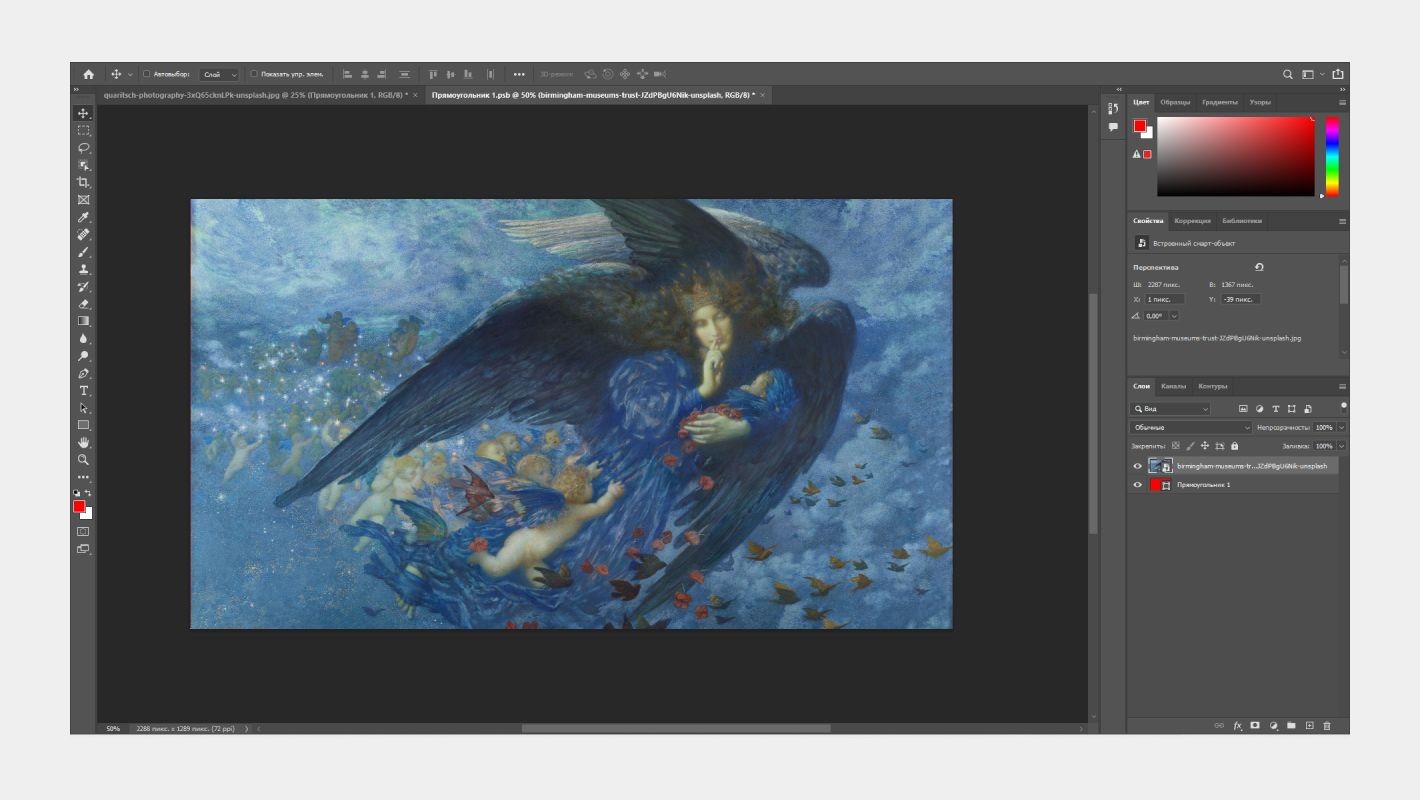Toggle Quick Mask mode in toolbar

84,531
